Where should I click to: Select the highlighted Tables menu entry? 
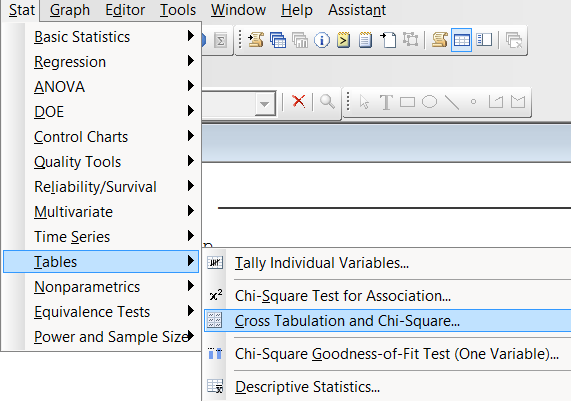pyautogui.click(x=101, y=262)
